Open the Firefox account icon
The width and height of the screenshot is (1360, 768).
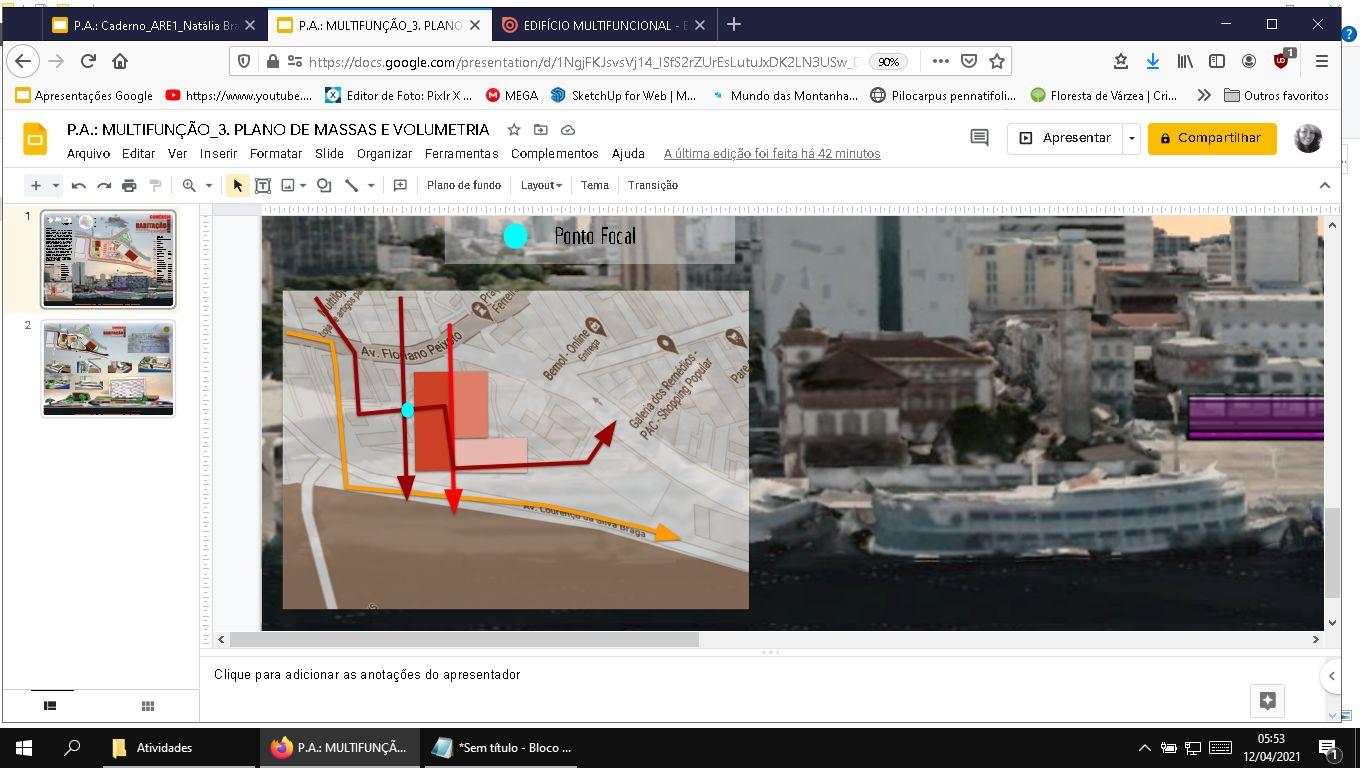[x=1249, y=61]
